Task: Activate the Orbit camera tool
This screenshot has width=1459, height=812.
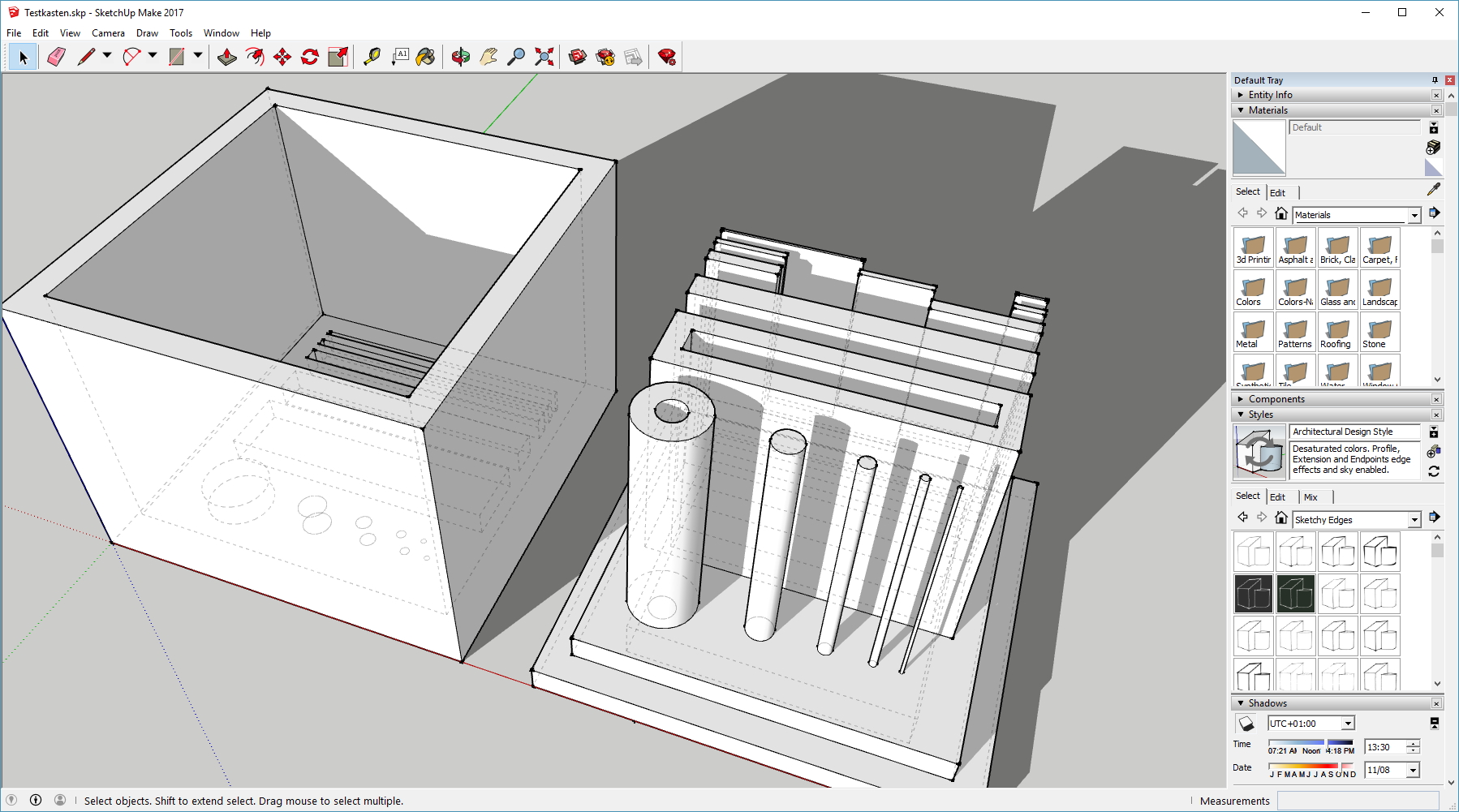Action: [x=461, y=57]
